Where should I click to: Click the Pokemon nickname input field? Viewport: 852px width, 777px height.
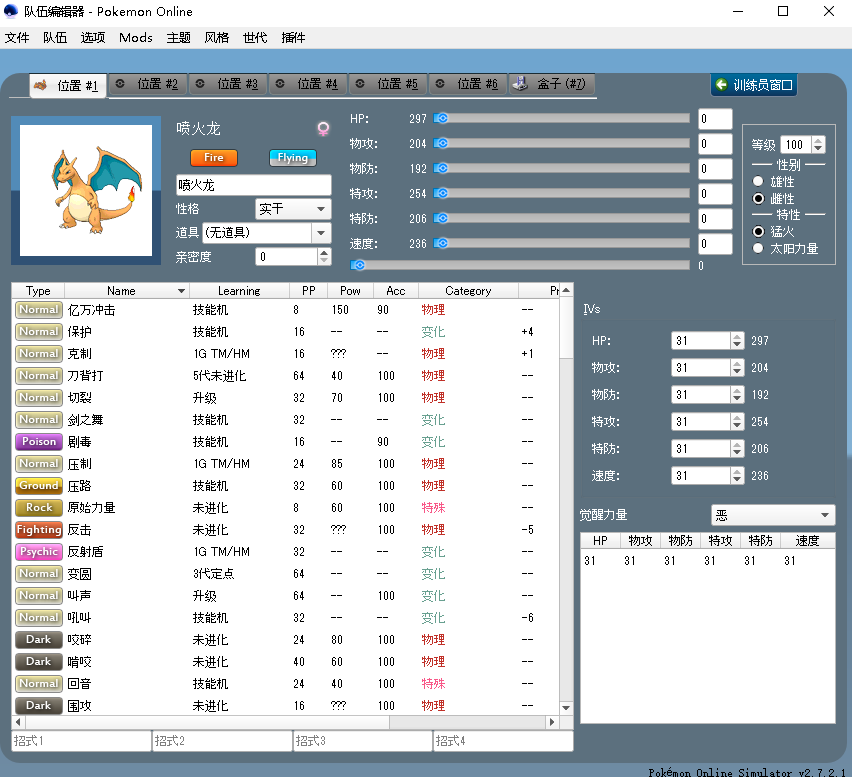tap(254, 185)
